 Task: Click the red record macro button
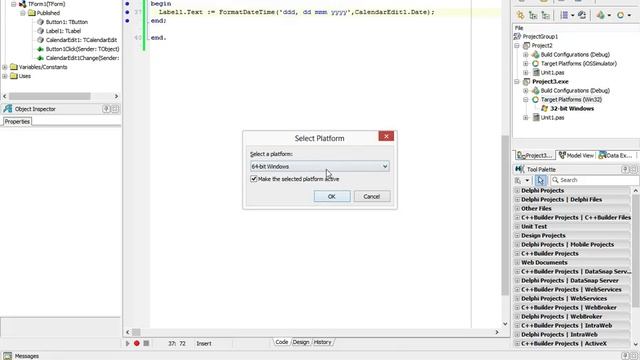[137, 344]
